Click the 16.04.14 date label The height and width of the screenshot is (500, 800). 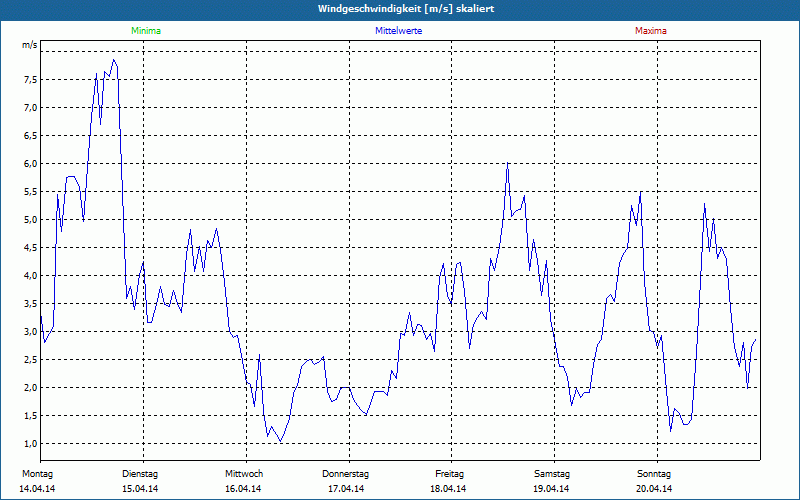[243, 489]
